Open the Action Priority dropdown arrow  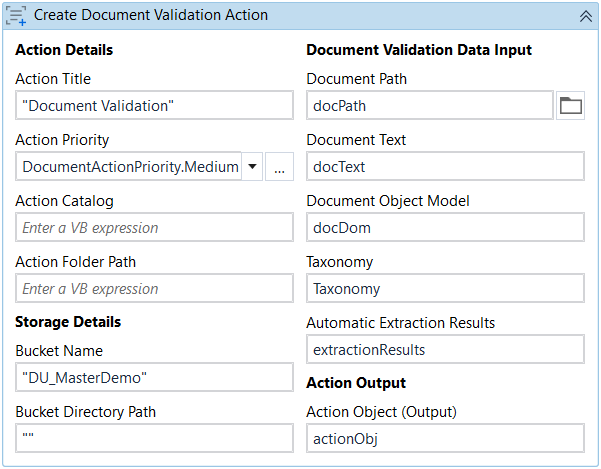pyautogui.click(x=252, y=167)
